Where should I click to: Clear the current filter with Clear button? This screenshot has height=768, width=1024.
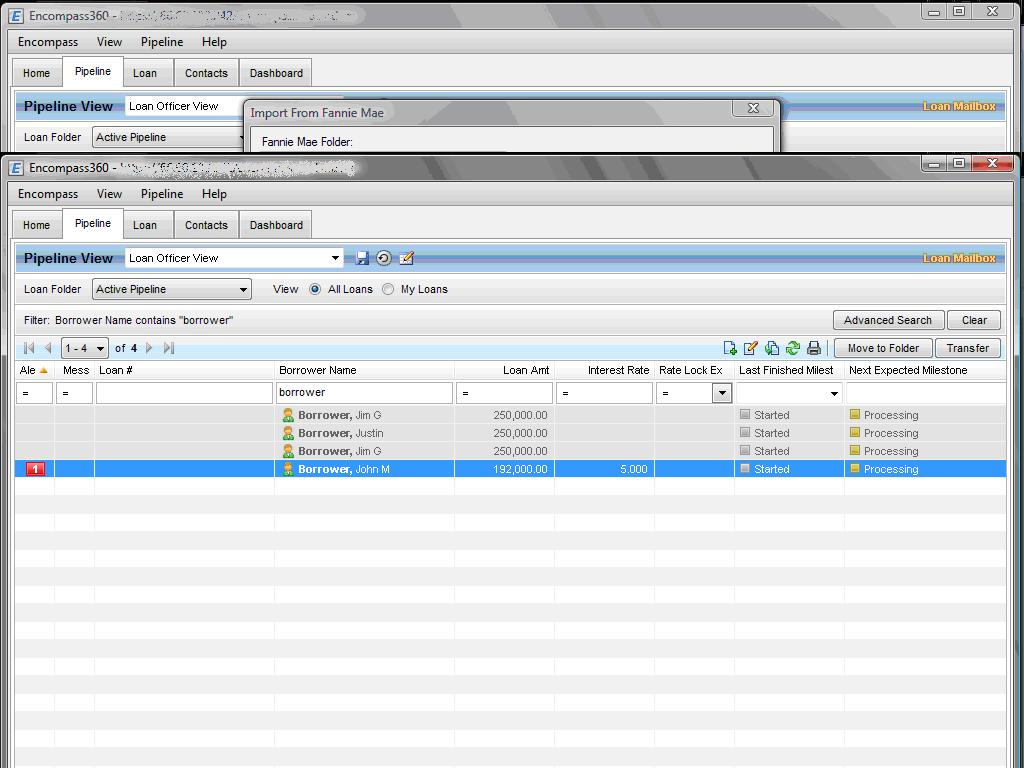974,320
